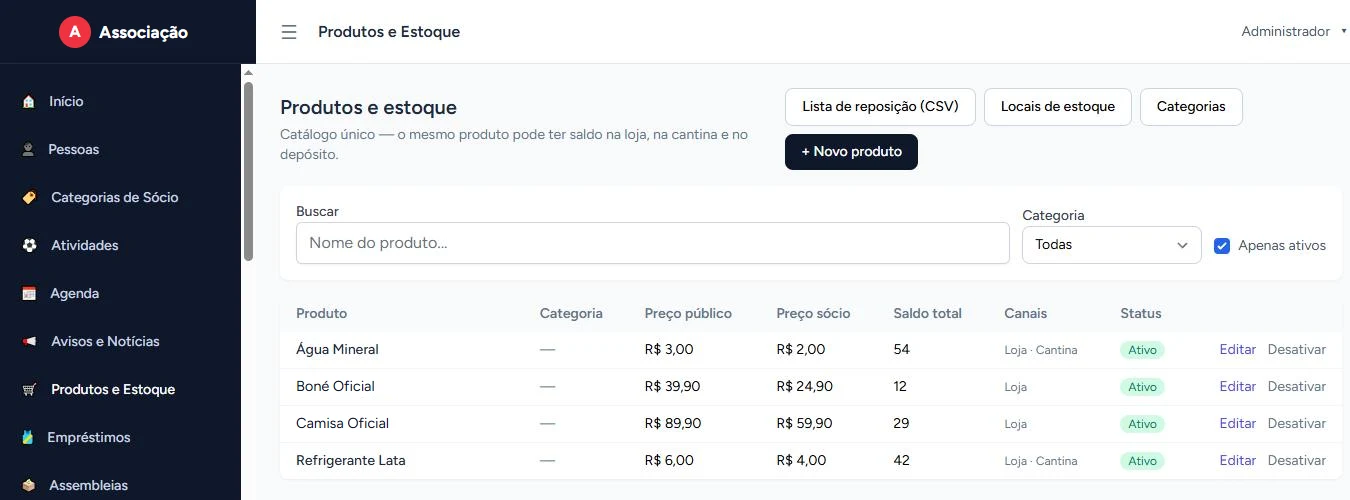The image size is (1350, 500).
Task: Click Loja · Cantina in Refrigerante Lata row
Action: (1041, 462)
